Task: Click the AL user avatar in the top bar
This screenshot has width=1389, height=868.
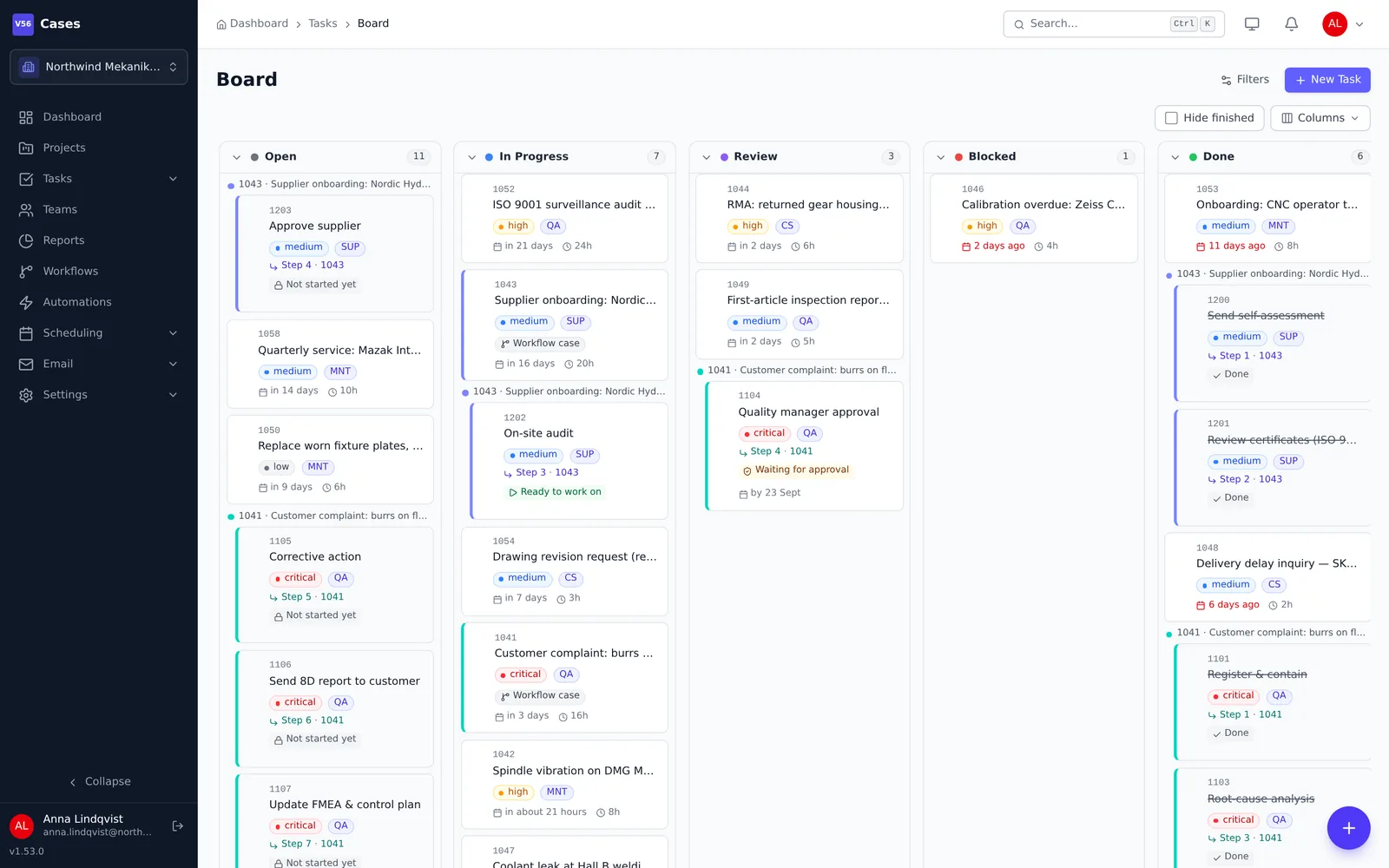Action: coord(1334,24)
